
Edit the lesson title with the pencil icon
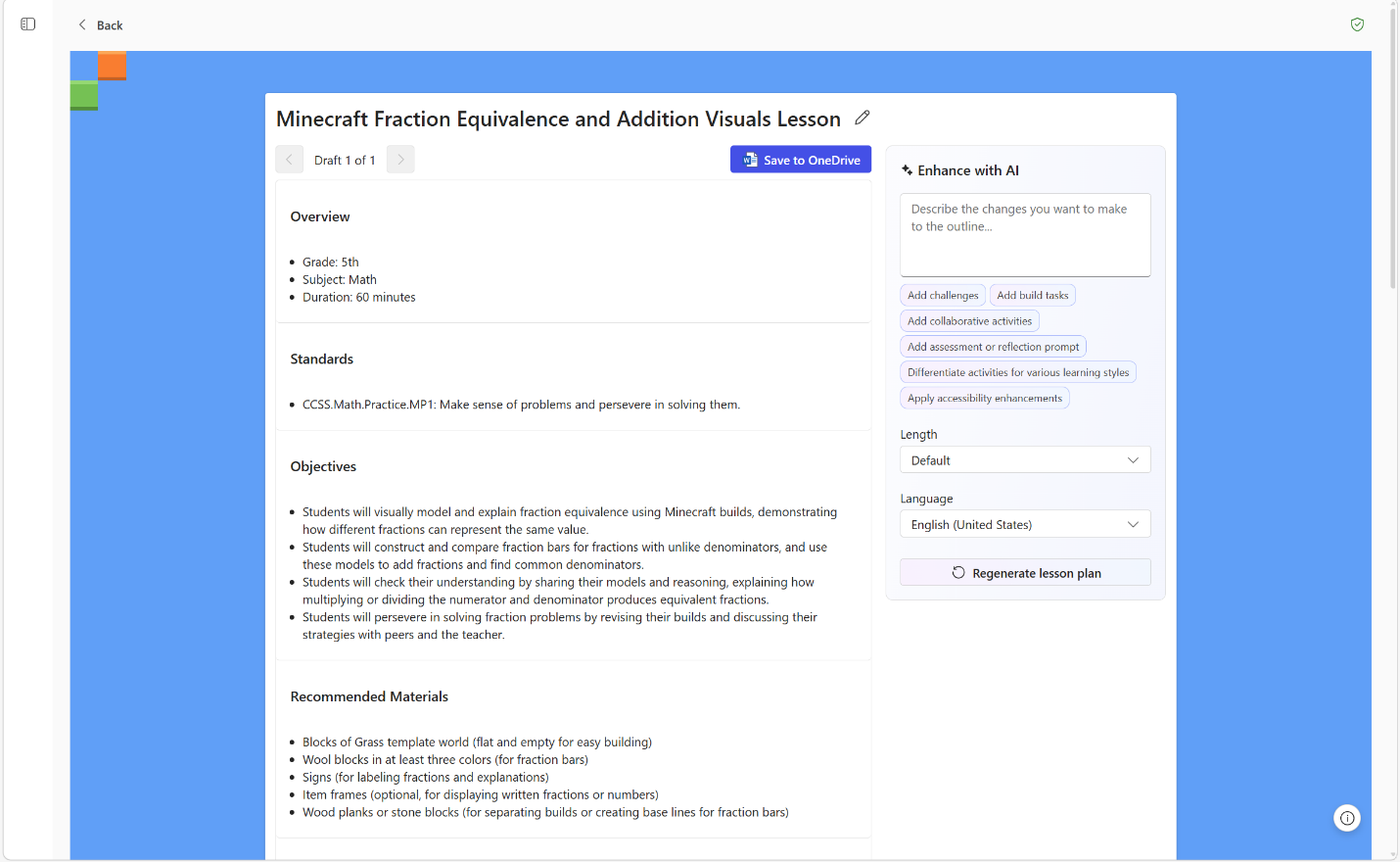pos(862,118)
